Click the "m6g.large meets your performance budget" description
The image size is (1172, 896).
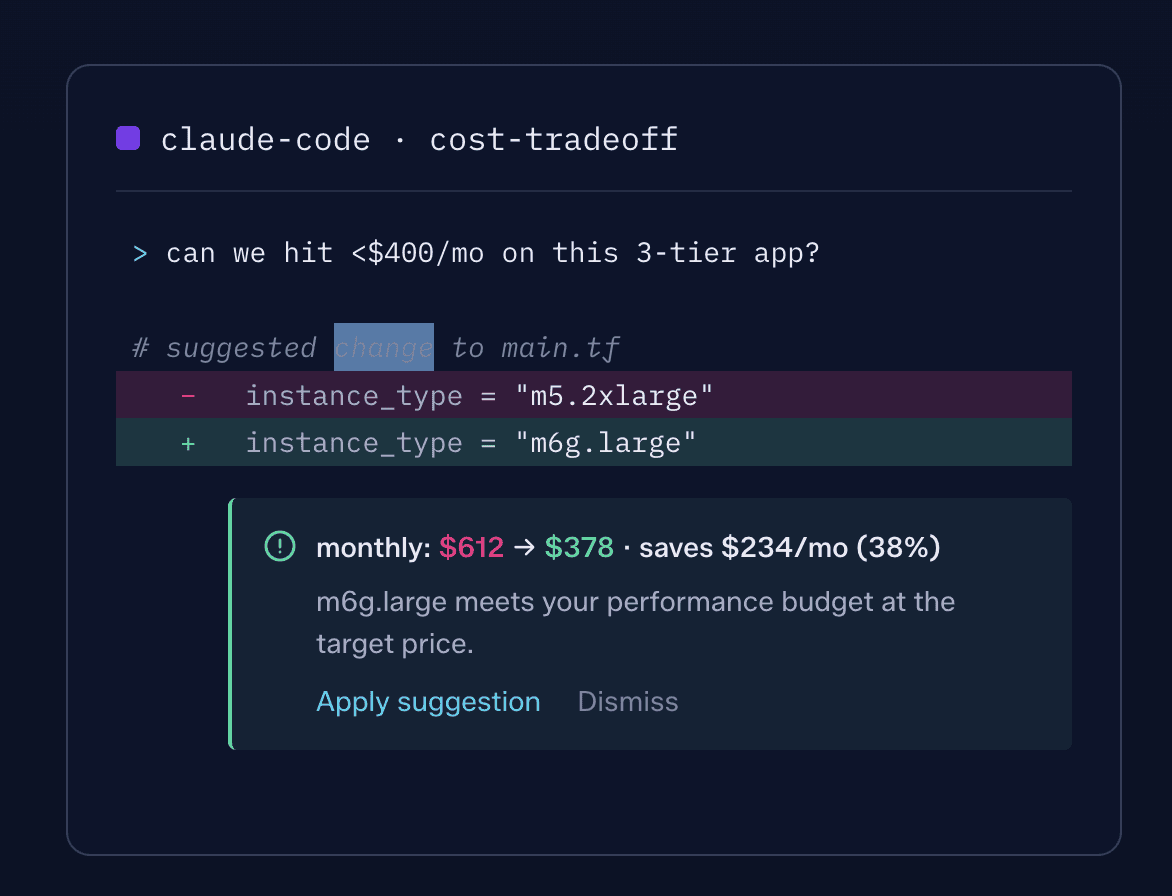tap(635, 622)
